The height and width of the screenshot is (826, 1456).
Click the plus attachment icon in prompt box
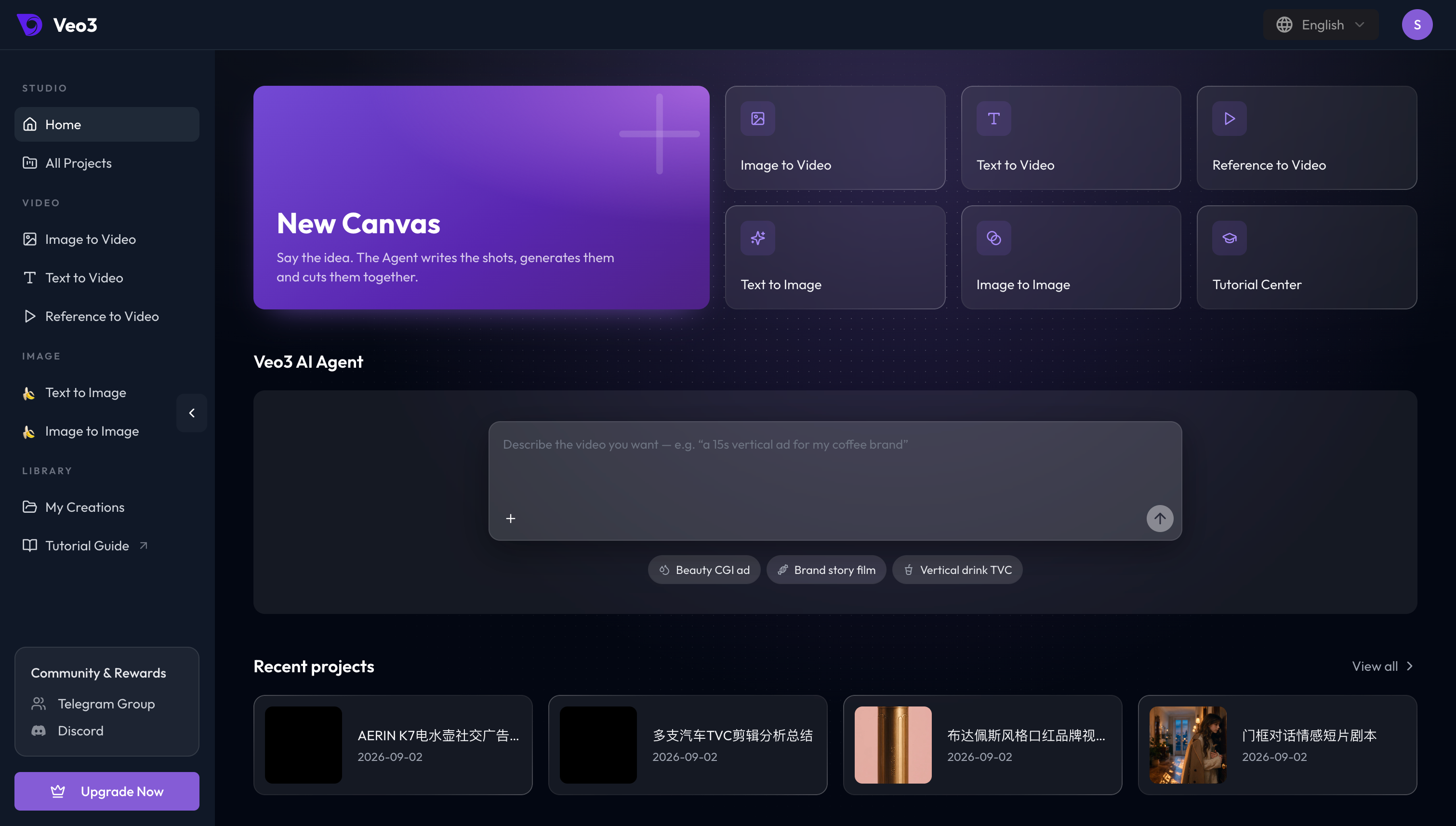pos(511,519)
